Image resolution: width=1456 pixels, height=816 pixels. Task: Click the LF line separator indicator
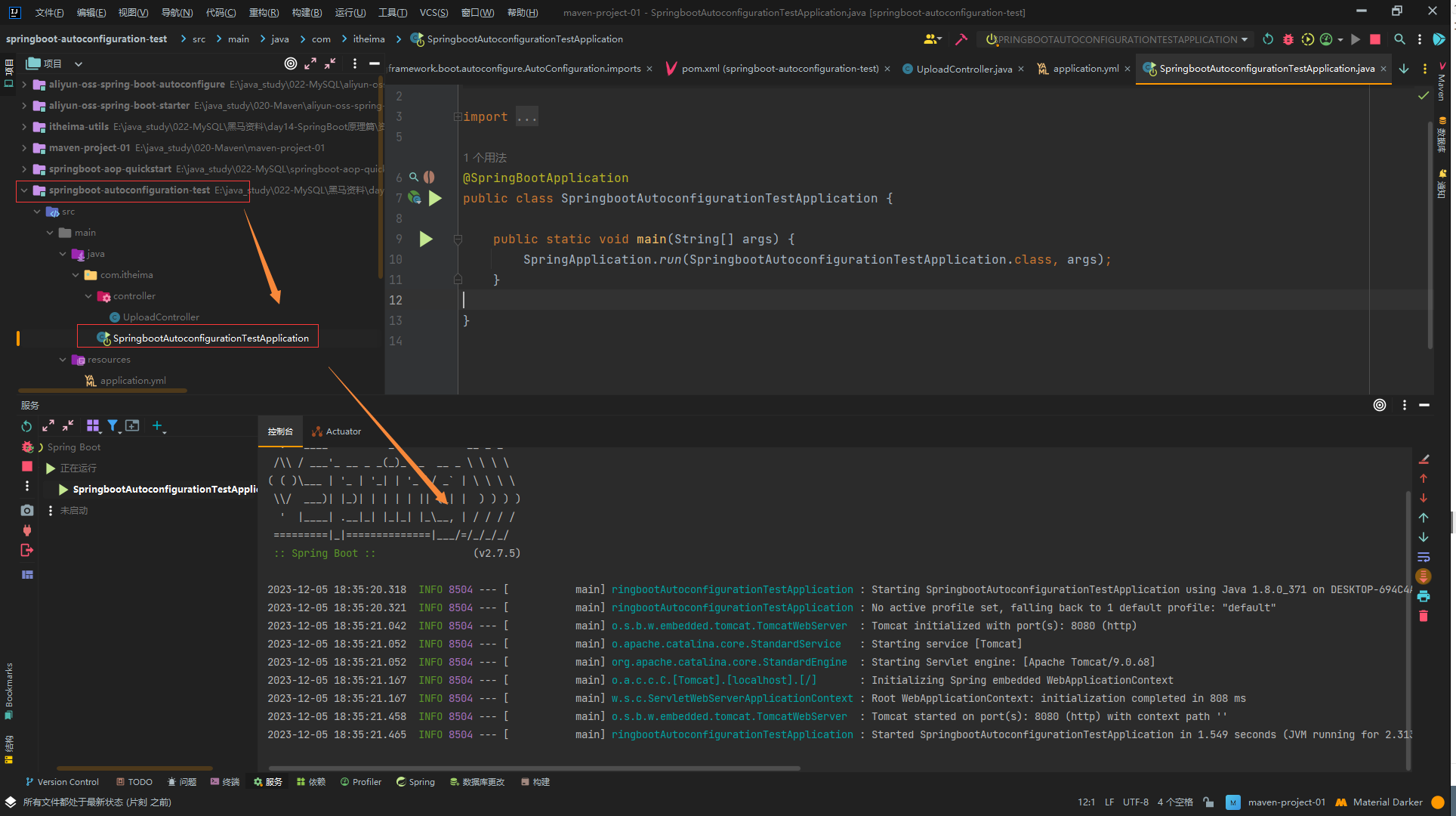pos(1109,802)
